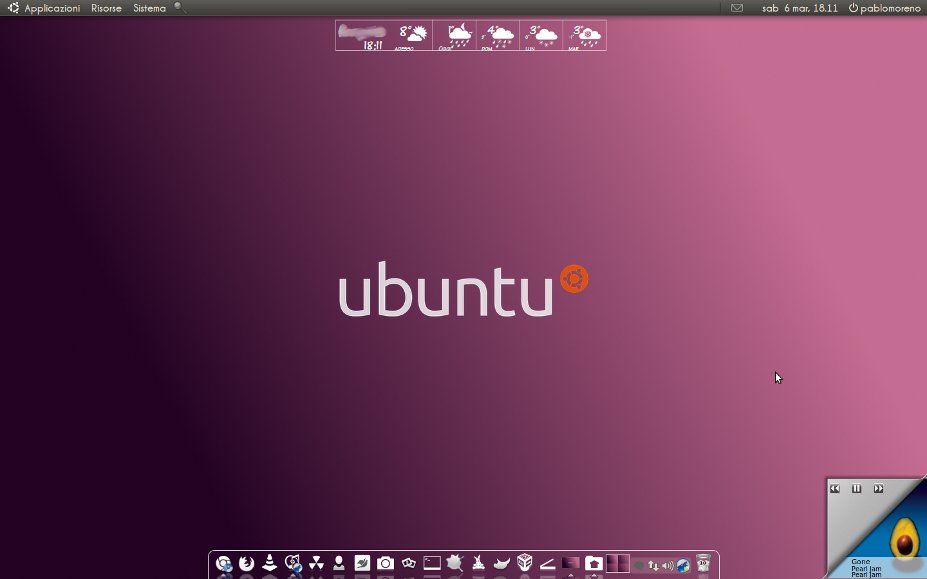
Task: Launch the camera screenshot tool in dock
Action: click(x=385, y=563)
